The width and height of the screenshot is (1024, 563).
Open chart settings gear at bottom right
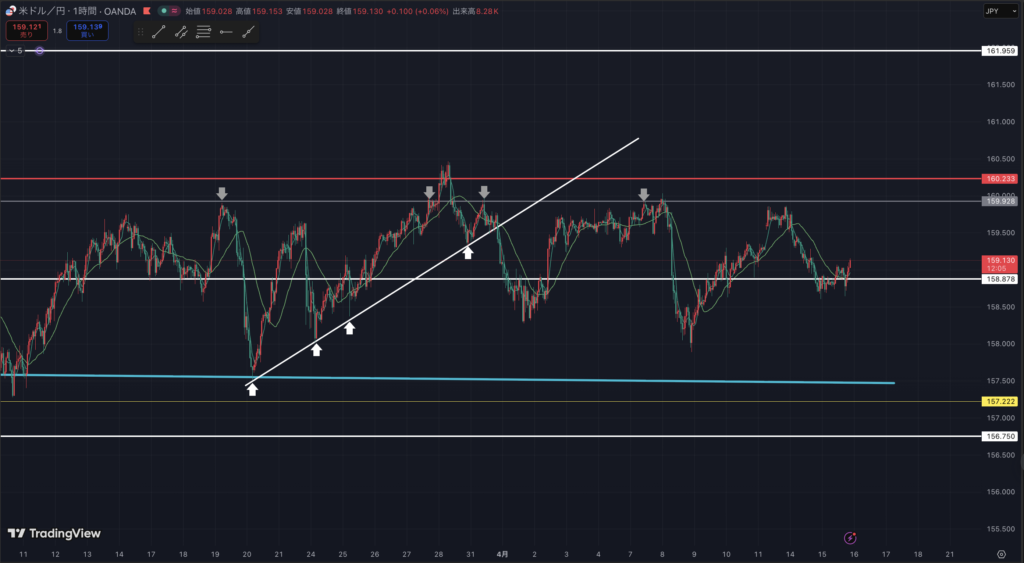pos(1001,553)
